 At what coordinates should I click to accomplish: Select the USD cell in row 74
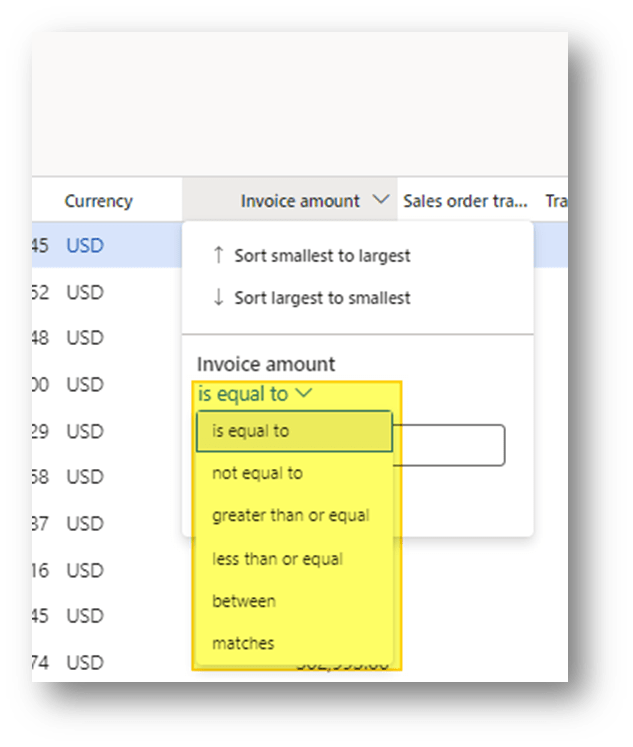click(85, 662)
